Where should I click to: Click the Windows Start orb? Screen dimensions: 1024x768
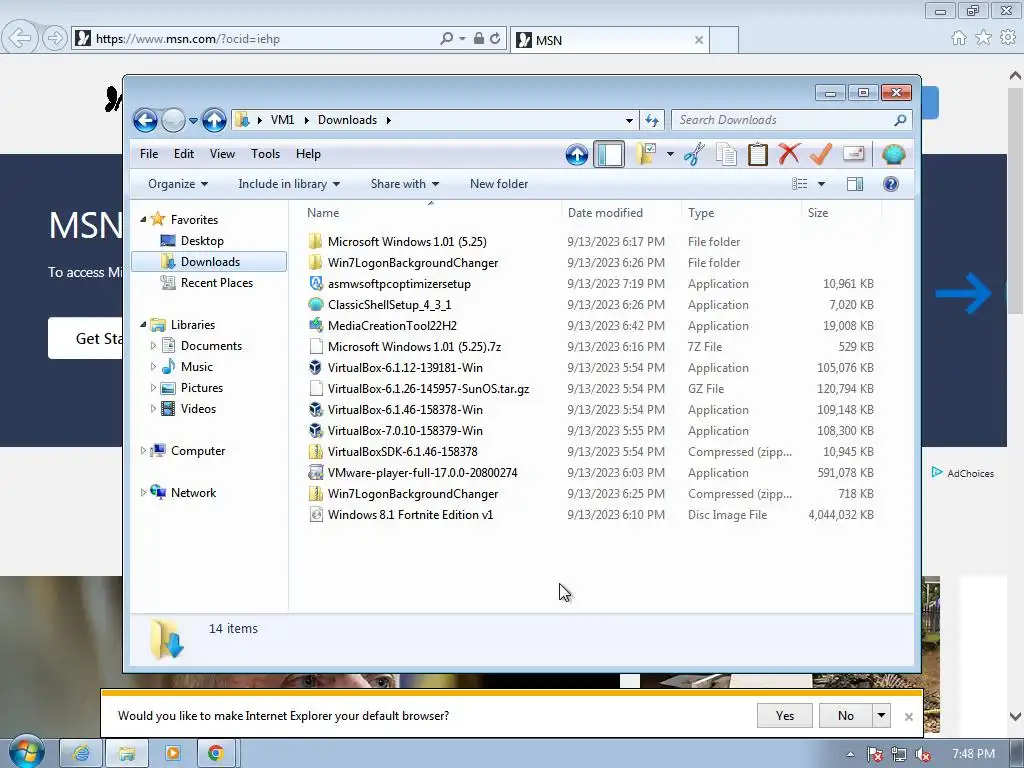coord(27,752)
